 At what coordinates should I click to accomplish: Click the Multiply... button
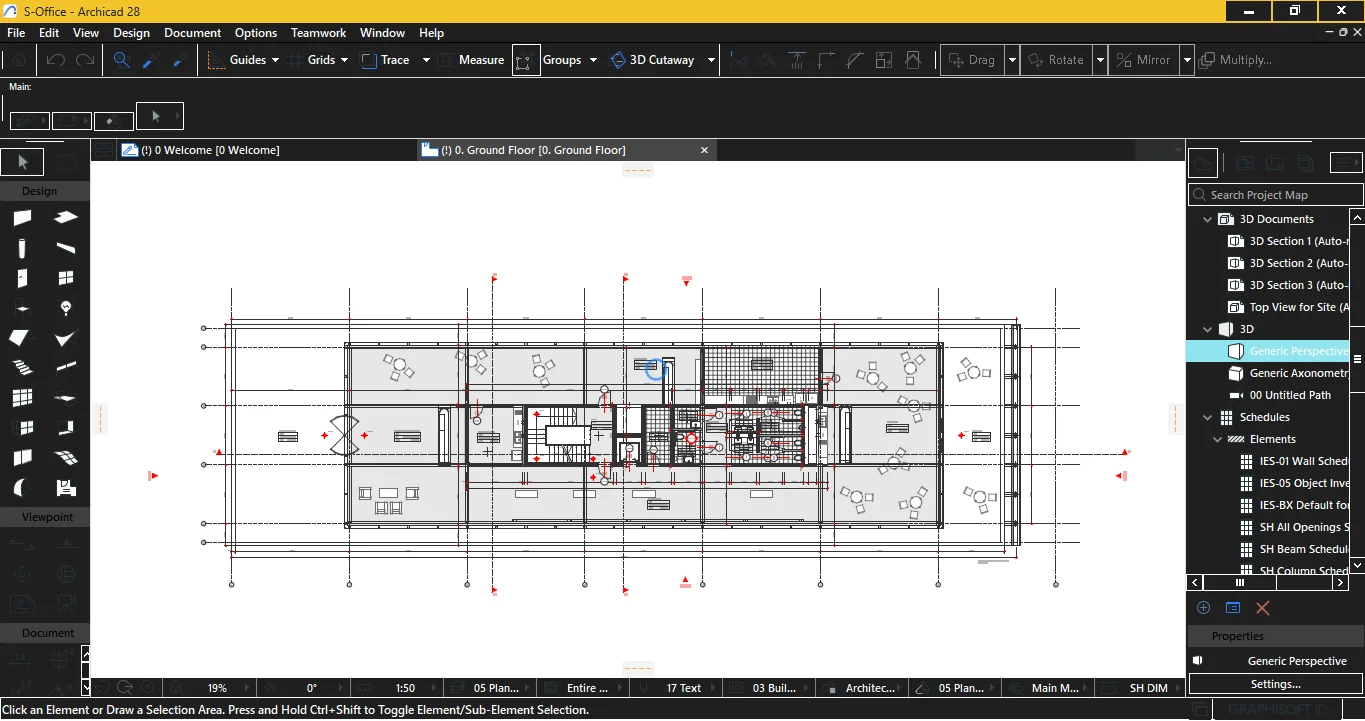(1236, 60)
